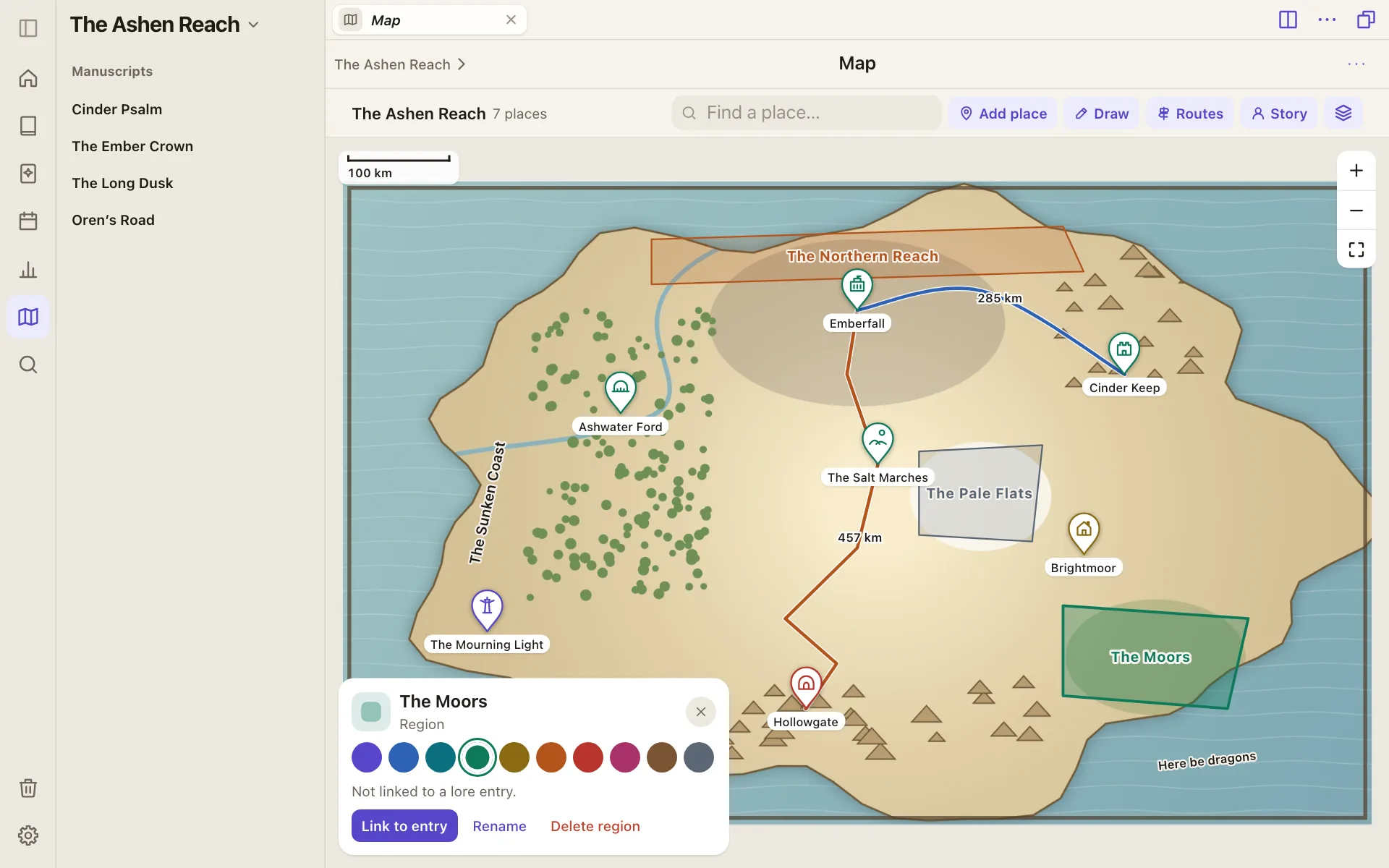Toggle the sidebar panel icon

coord(28,28)
